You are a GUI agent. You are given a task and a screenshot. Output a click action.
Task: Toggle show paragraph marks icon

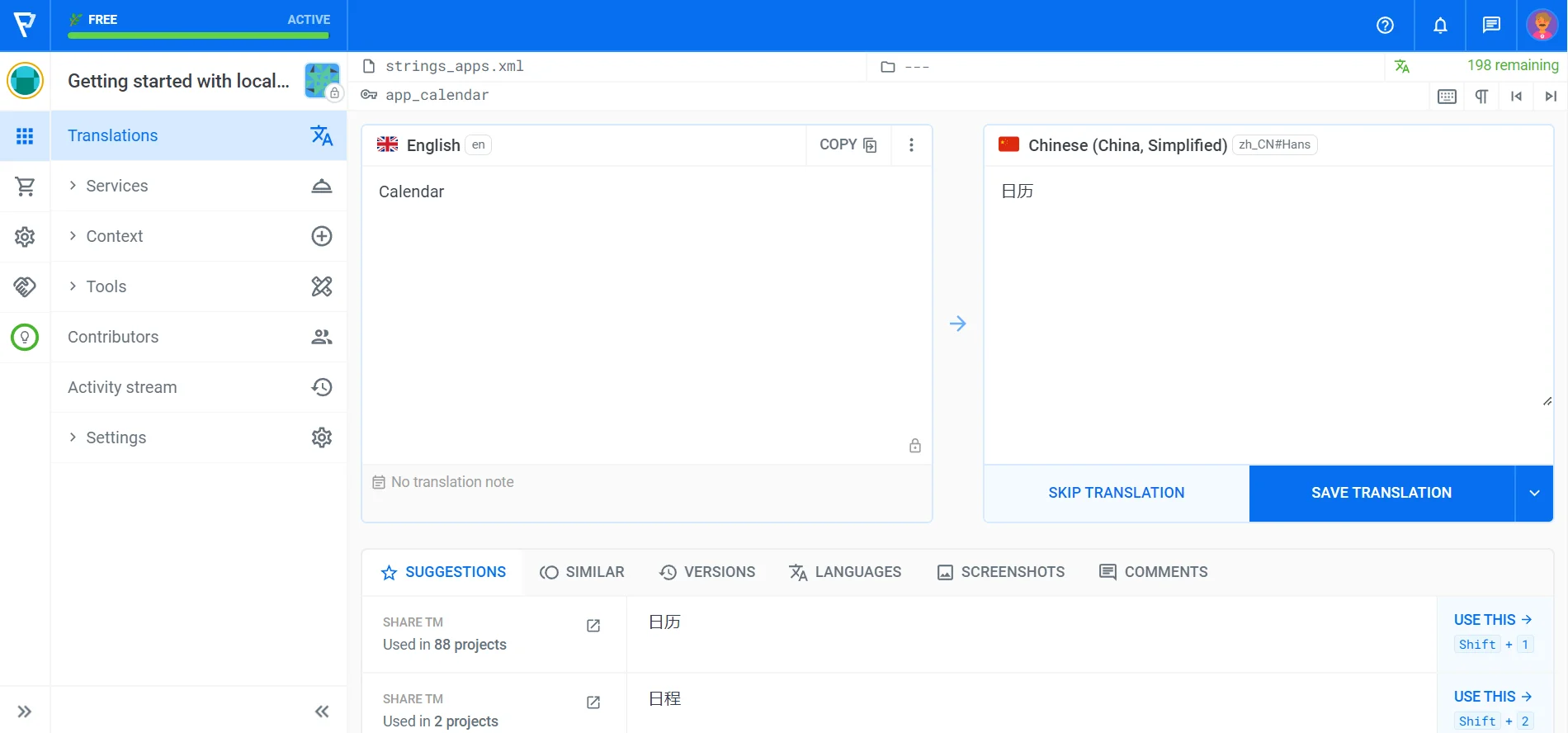pos(1481,97)
